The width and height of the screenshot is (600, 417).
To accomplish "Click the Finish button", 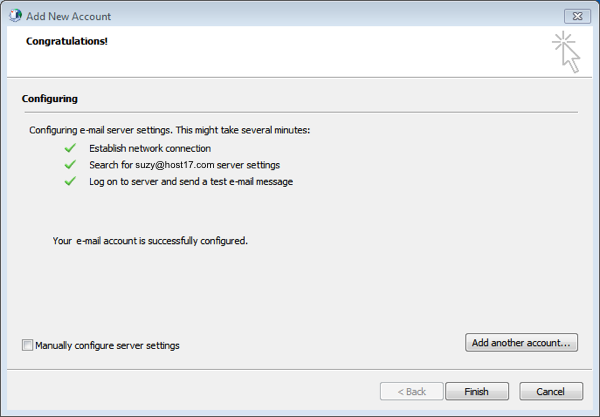I will 477,391.
